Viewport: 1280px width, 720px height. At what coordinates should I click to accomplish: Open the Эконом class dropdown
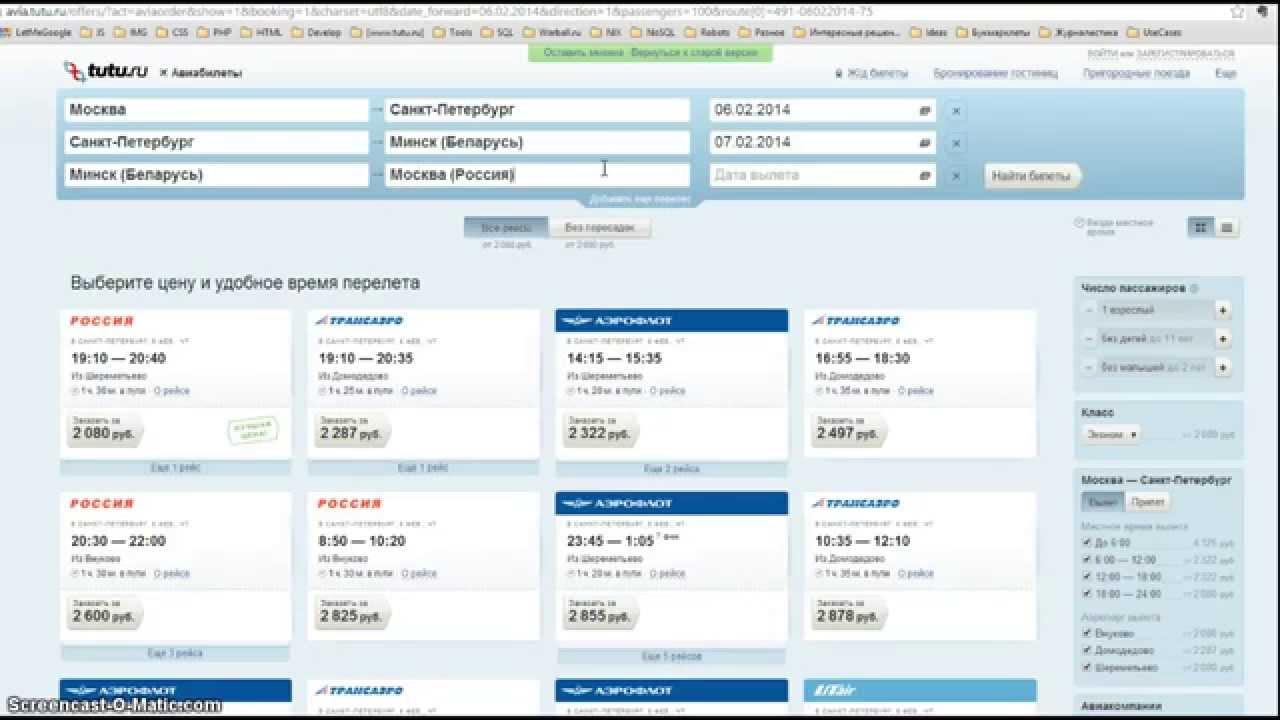(1112, 435)
